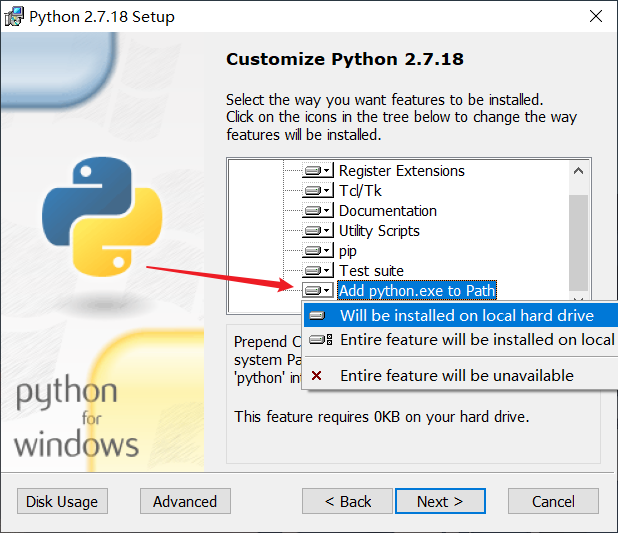Choose Entire feature will be unavailable
This screenshot has height=533, width=618.
click(x=456, y=376)
